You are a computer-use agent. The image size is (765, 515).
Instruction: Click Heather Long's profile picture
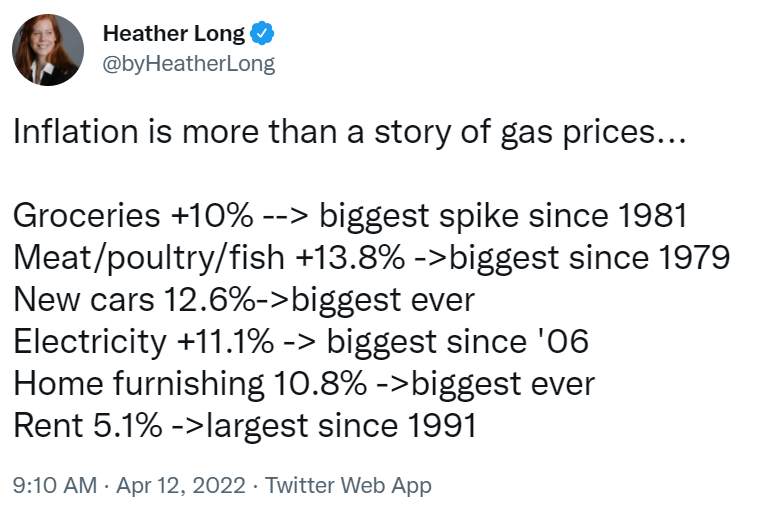click(x=48, y=49)
